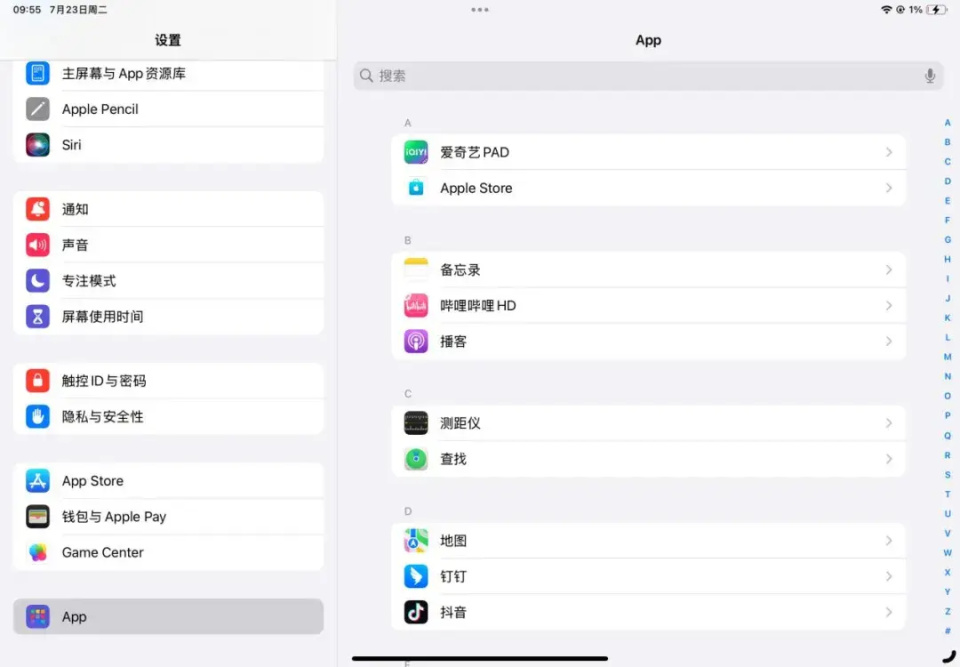Image resolution: width=960 pixels, height=667 pixels.
Task: Select Siri label in sidebar
Action: click(x=72, y=145)
